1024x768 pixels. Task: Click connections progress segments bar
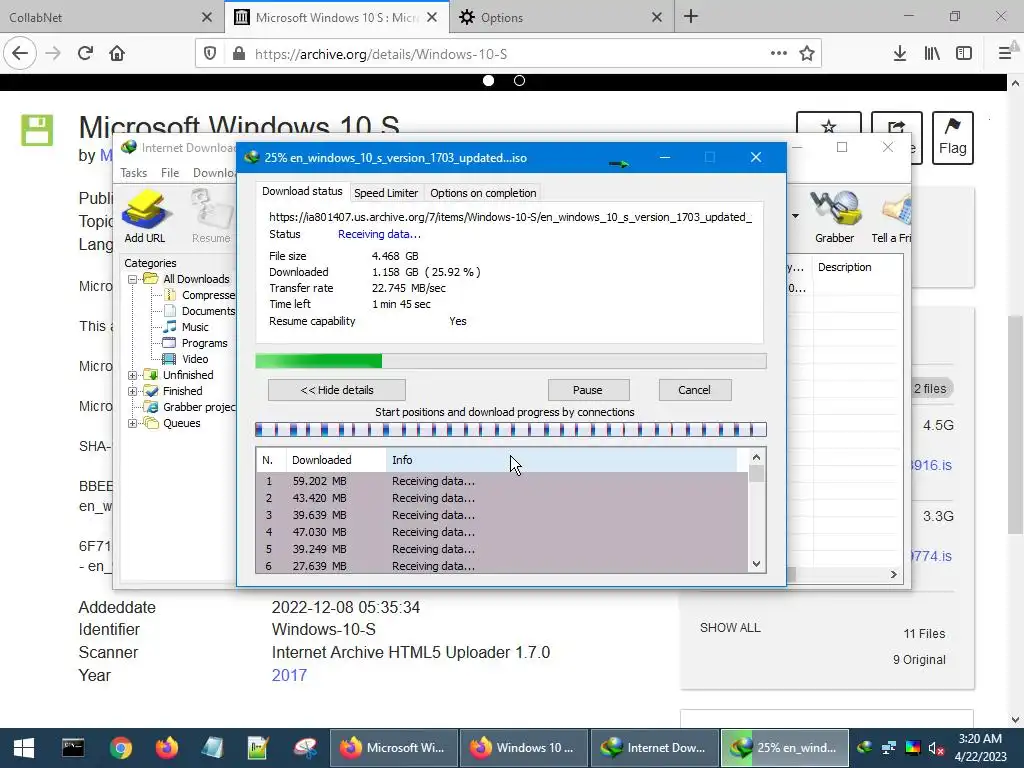point(511,430)
